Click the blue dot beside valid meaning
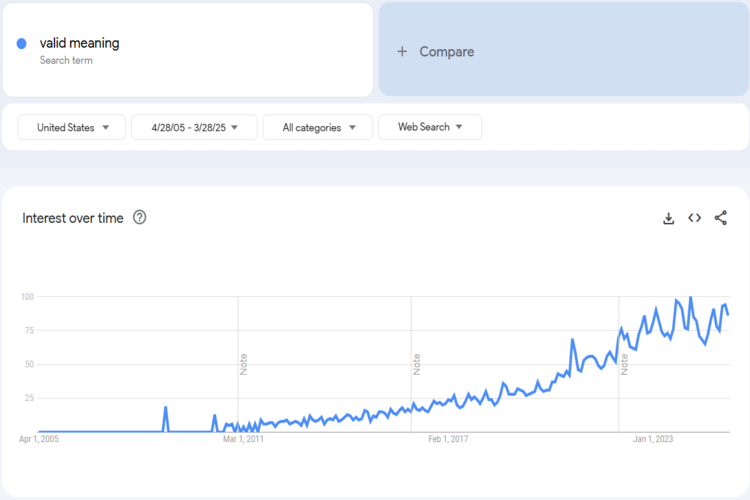 22,44
